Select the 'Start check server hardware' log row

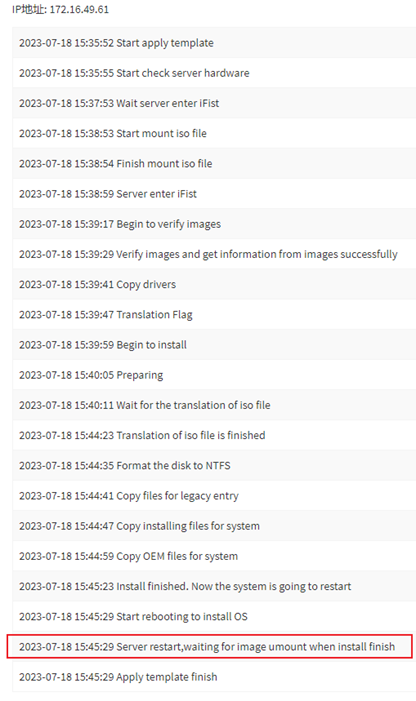[214, 73]
